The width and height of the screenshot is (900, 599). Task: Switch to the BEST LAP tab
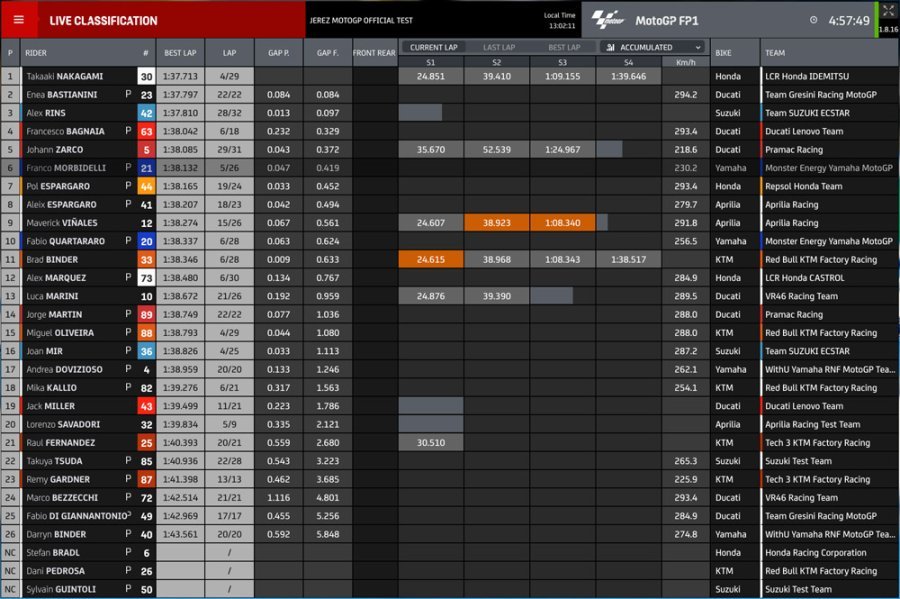[x=563, y=47]
